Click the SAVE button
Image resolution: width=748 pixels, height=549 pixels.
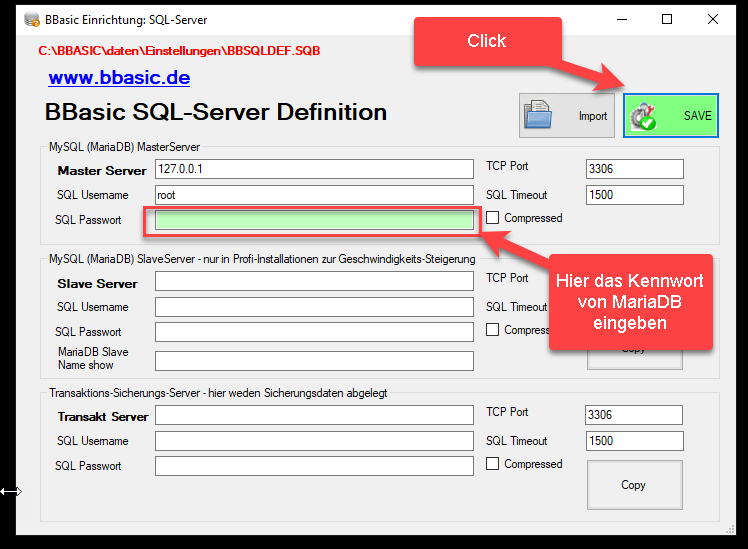pyautogui.click(x=670, y=115)
